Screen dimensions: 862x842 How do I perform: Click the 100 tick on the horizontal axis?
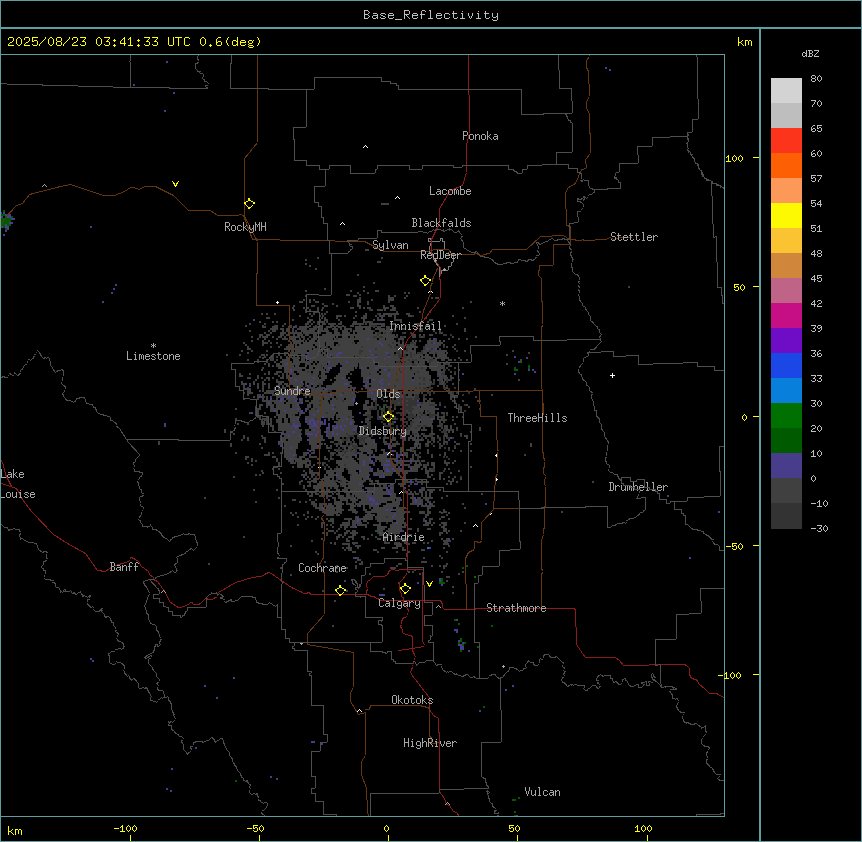643,828
